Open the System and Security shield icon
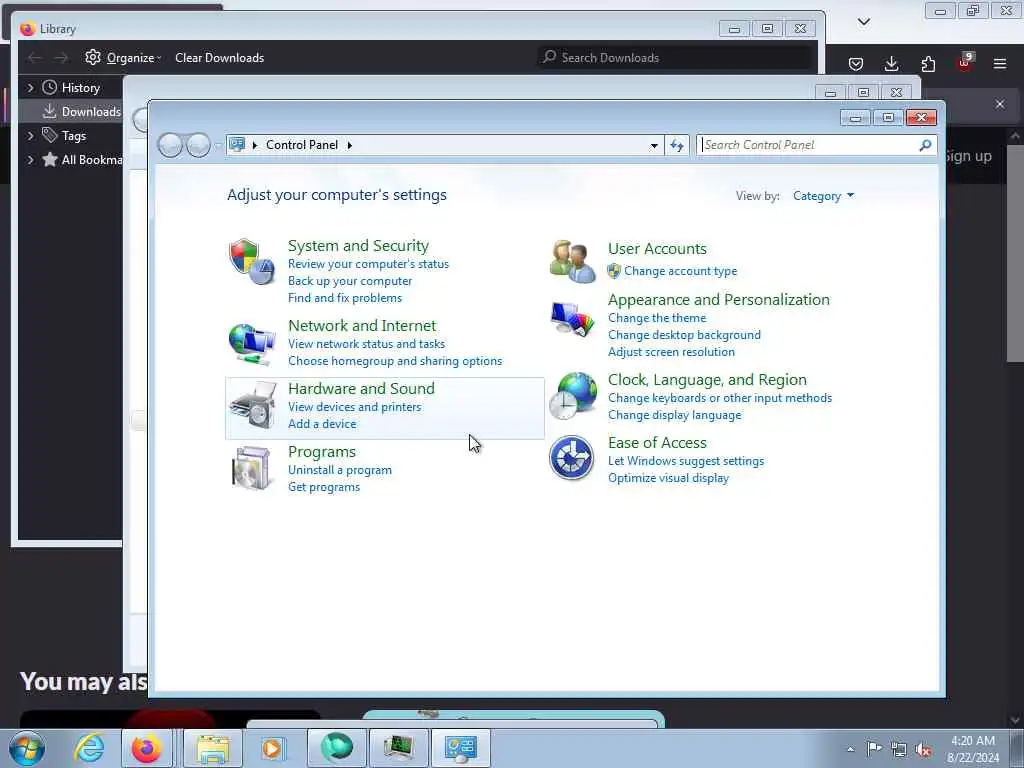 [251, 261]
